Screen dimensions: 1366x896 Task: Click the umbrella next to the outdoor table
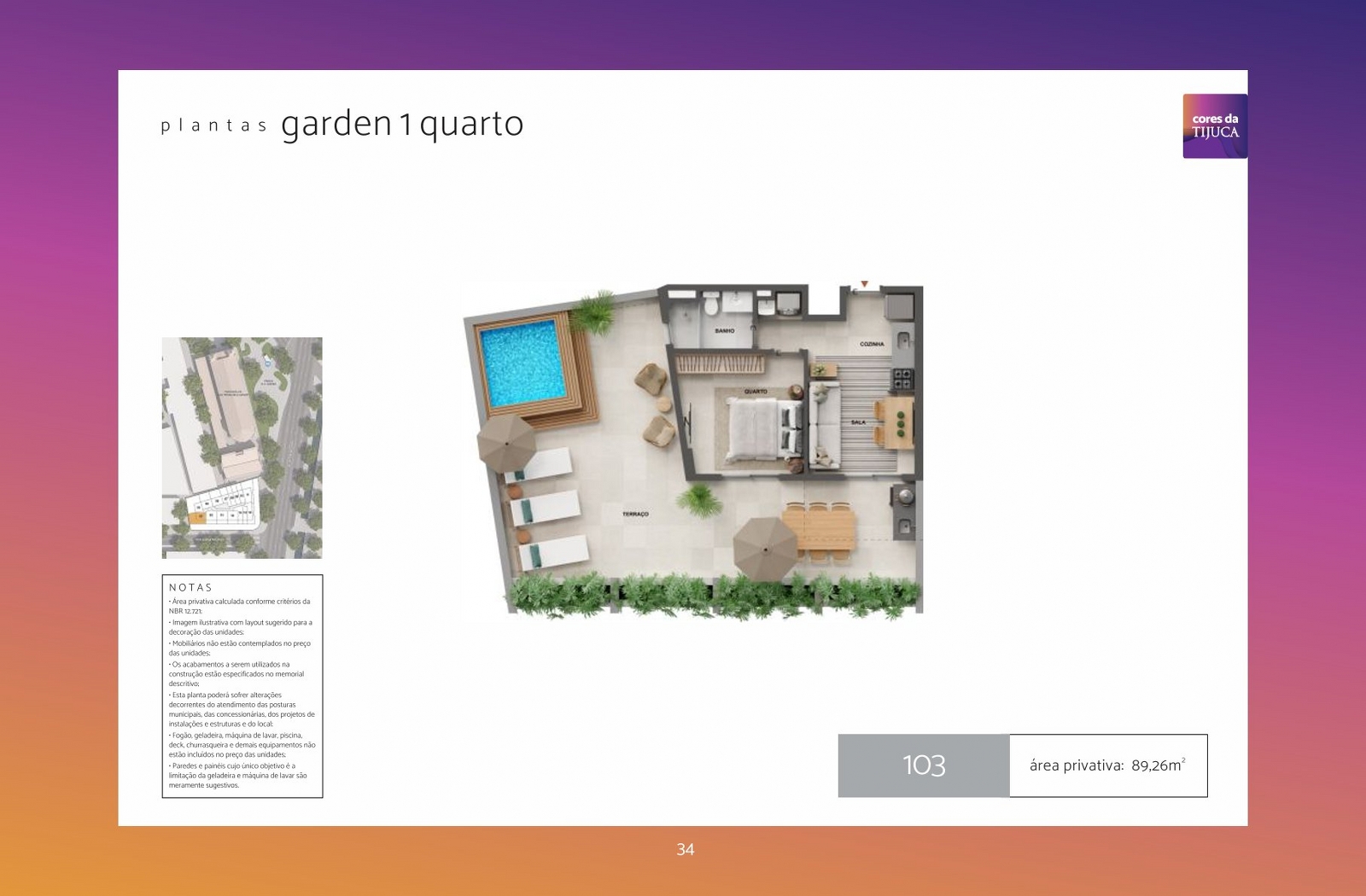[x=765, y=549]
